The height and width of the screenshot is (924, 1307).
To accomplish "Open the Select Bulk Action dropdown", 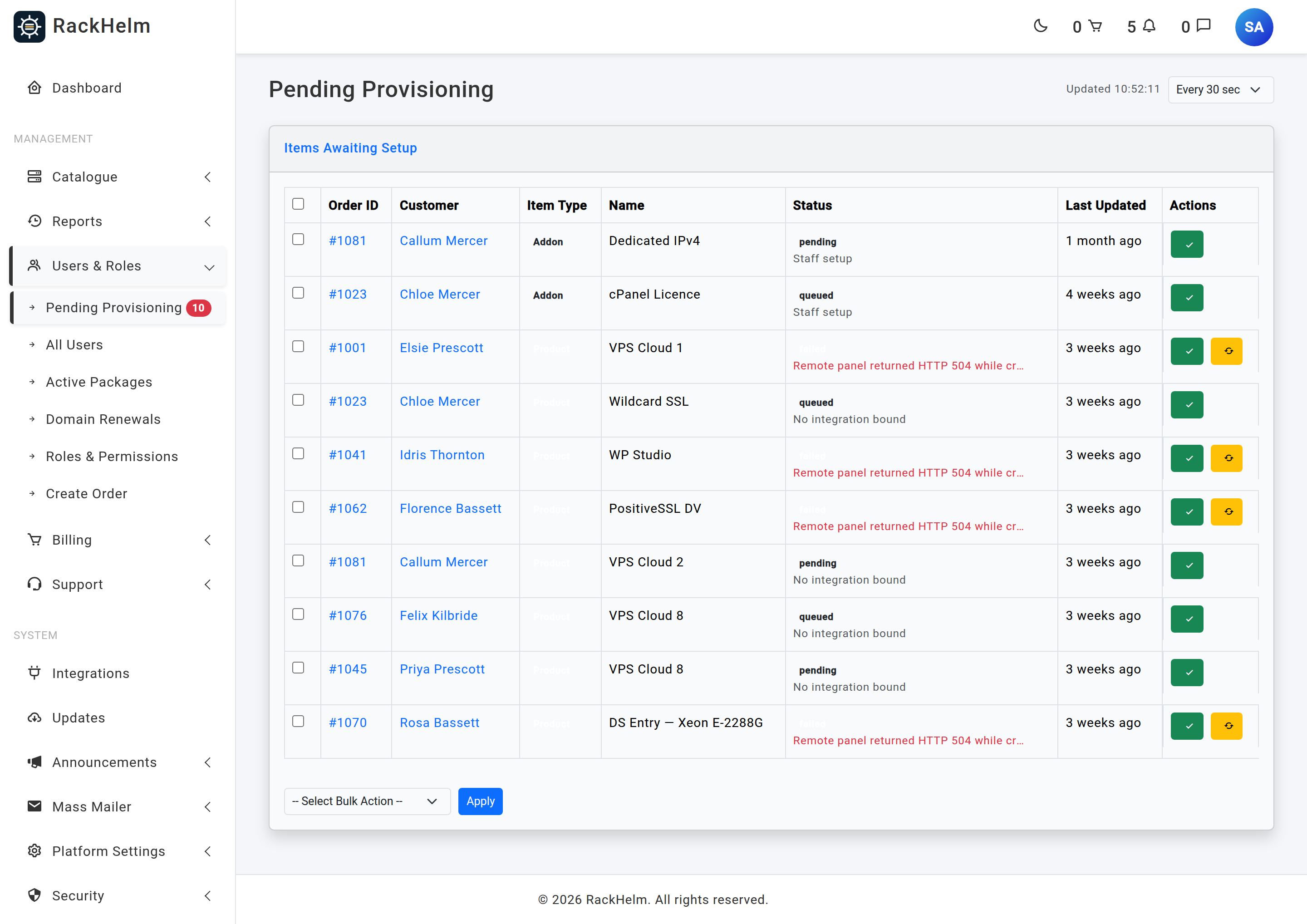I will click(367, 801).
